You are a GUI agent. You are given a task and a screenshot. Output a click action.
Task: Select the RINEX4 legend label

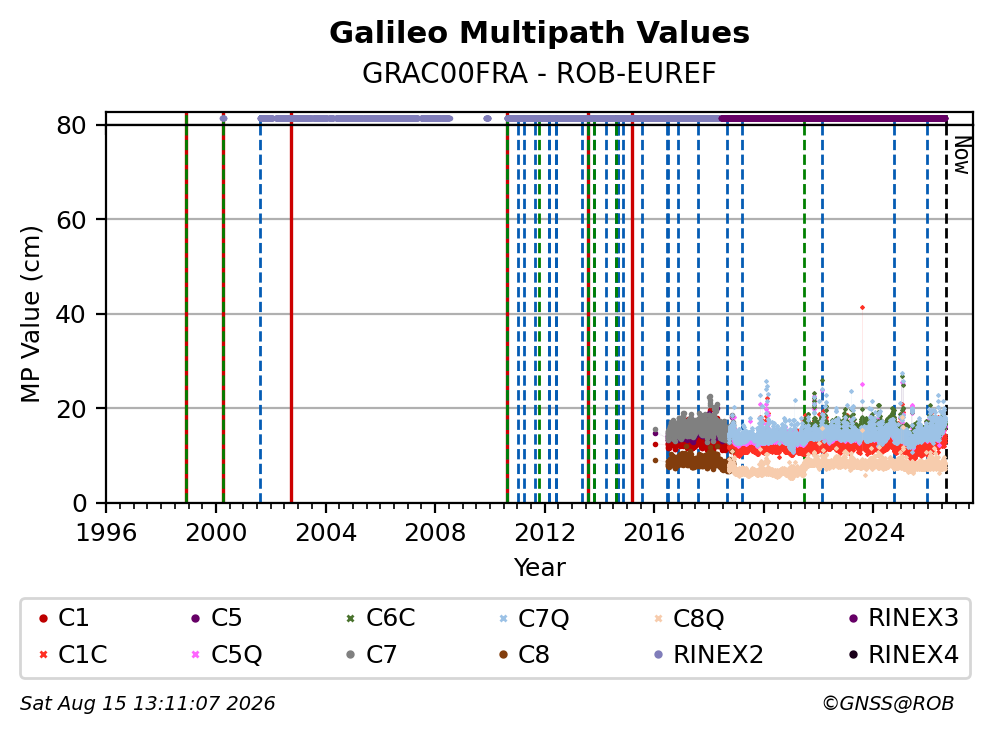[914, 654]
